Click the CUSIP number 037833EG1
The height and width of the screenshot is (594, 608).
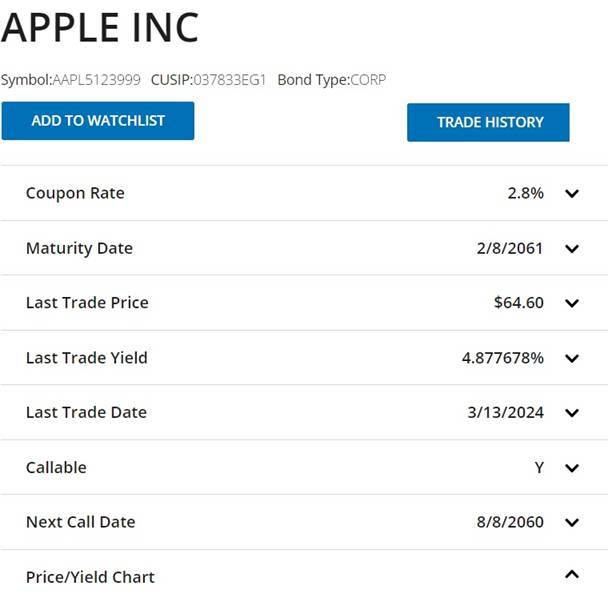(229, 80)
